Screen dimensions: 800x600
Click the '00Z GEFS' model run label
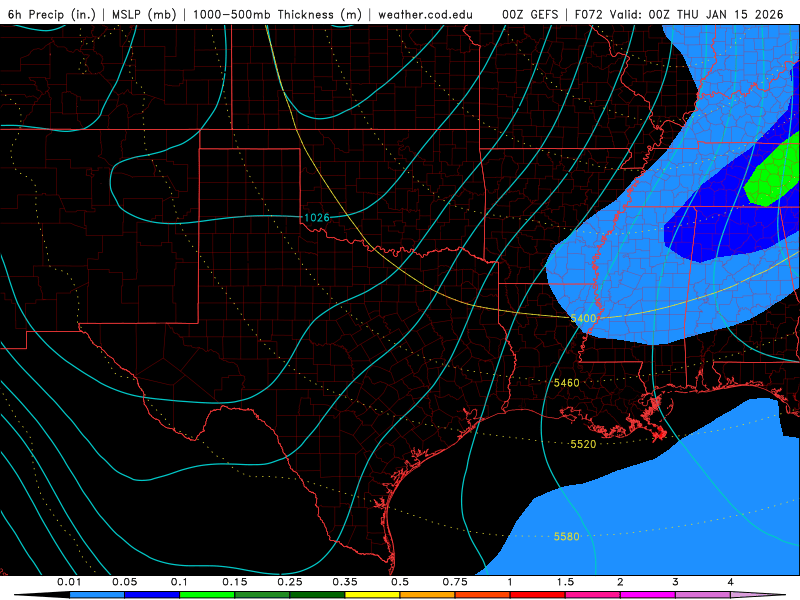531,14
